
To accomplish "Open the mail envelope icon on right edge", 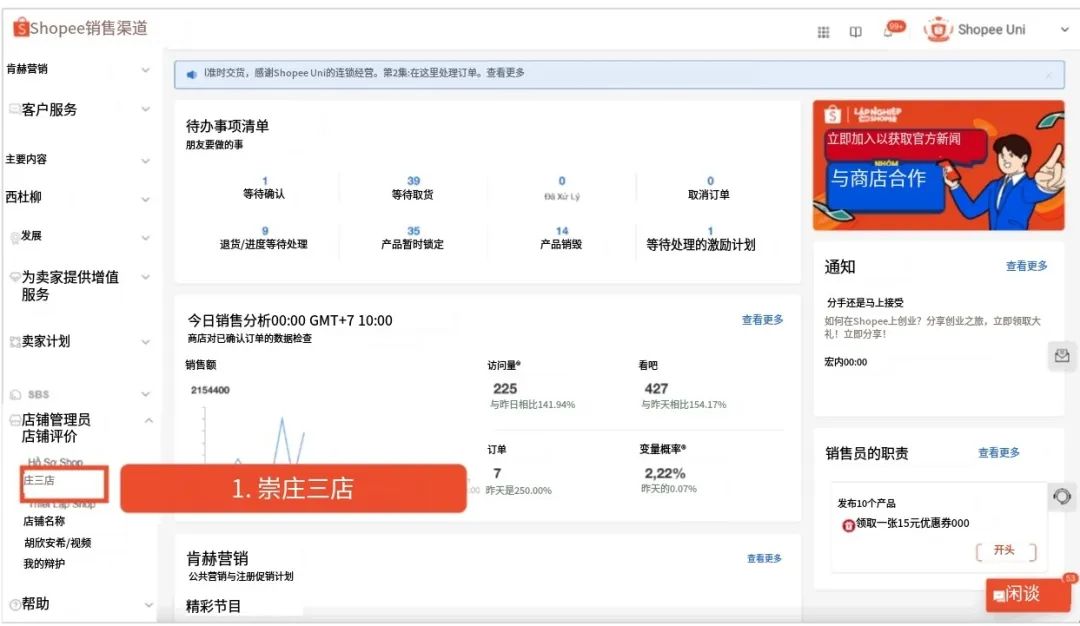I will [1062, 355].
